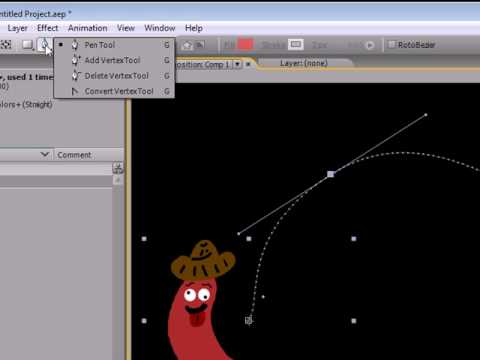Choose Pen Tool from the flyout menu
The width and height of the screenshot is (480, 360).
coord(114,45)
